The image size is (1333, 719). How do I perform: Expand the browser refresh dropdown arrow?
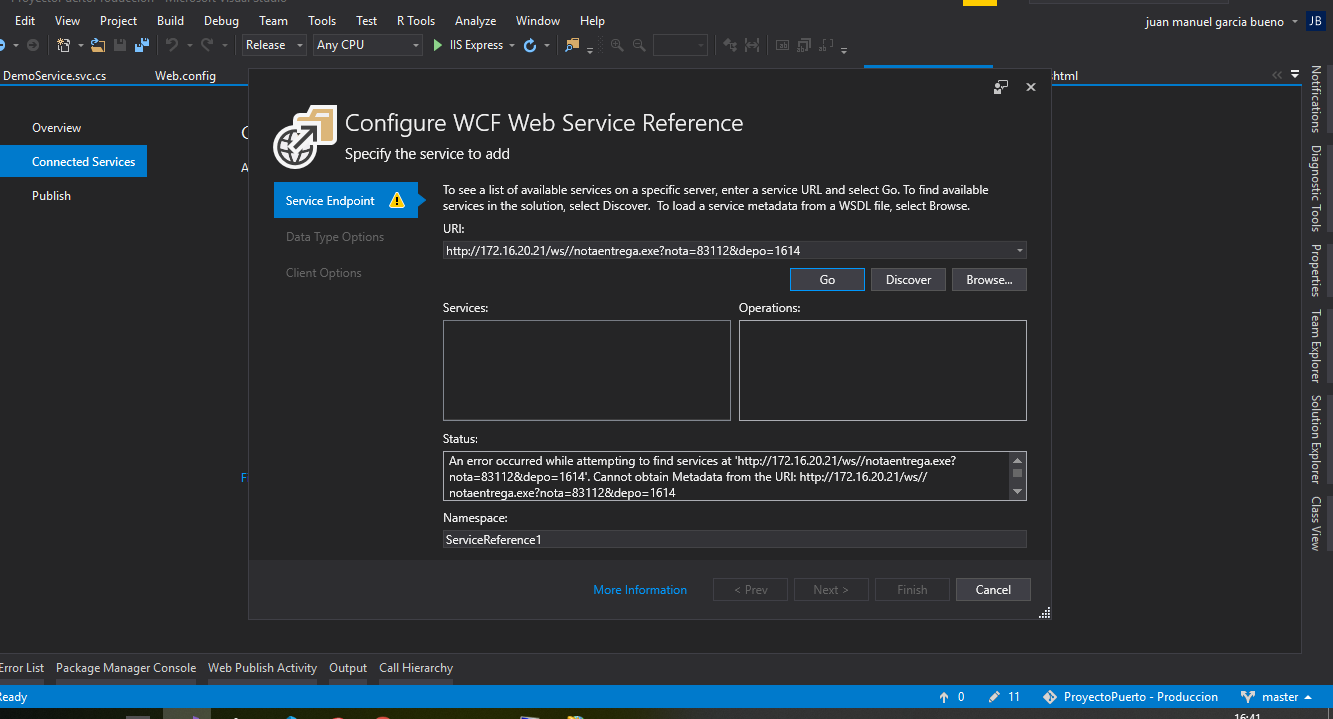pos(547,45)
